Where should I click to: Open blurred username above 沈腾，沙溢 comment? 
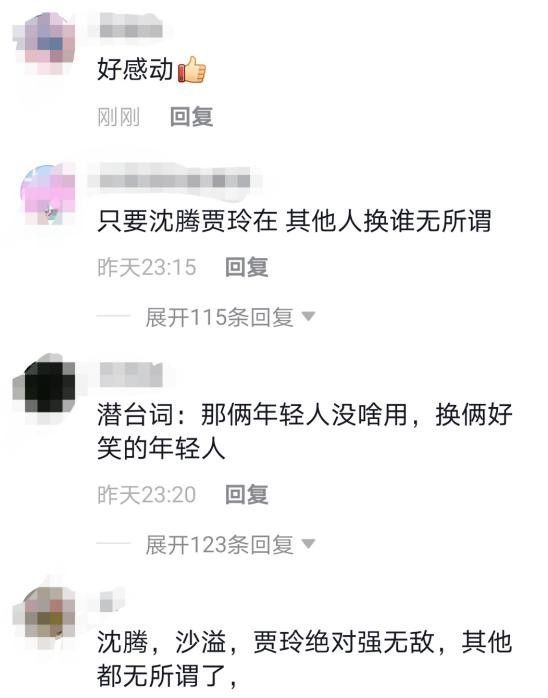[109, 600]
